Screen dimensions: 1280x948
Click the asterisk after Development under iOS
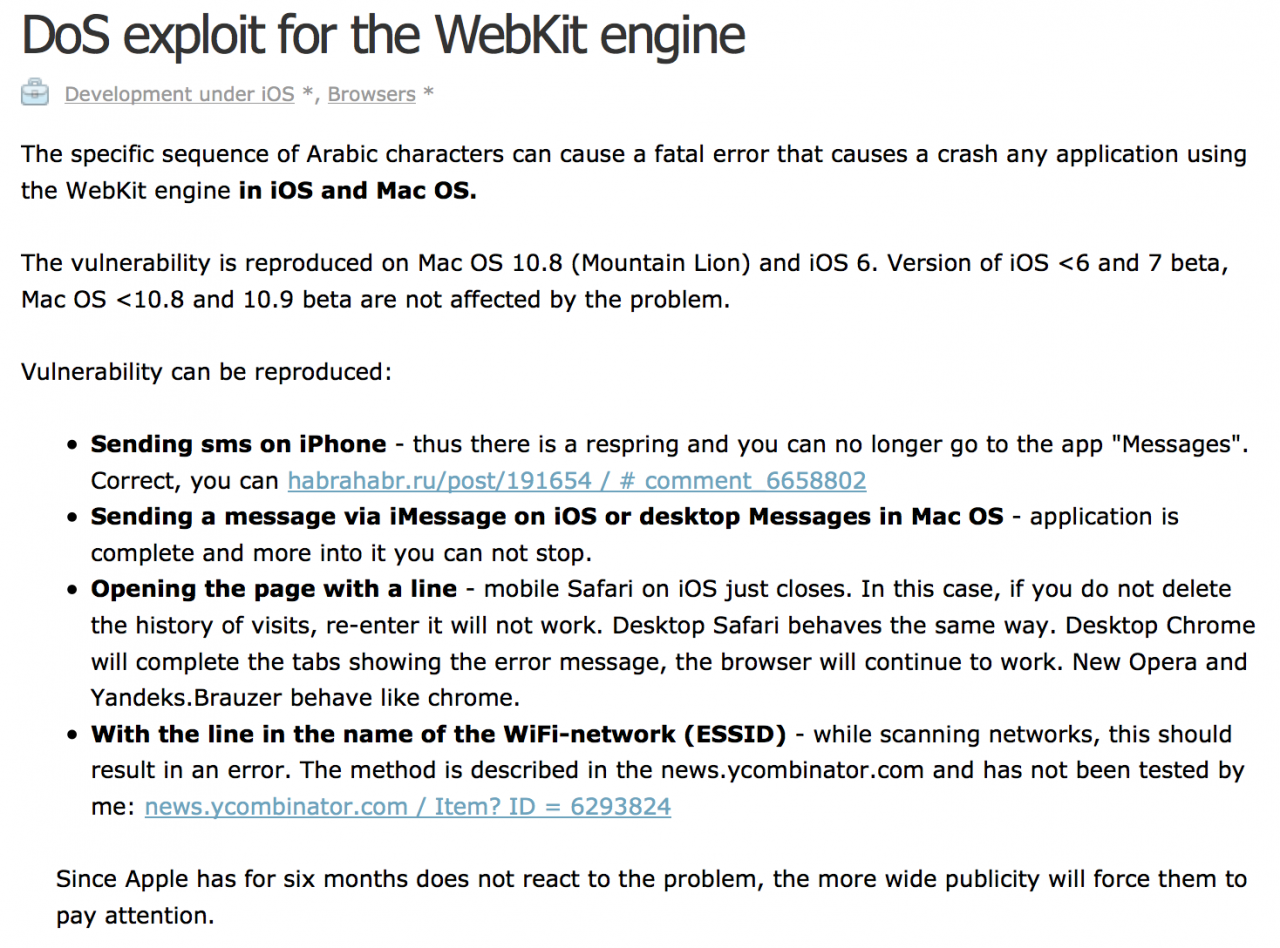click(x=309, y=93)
